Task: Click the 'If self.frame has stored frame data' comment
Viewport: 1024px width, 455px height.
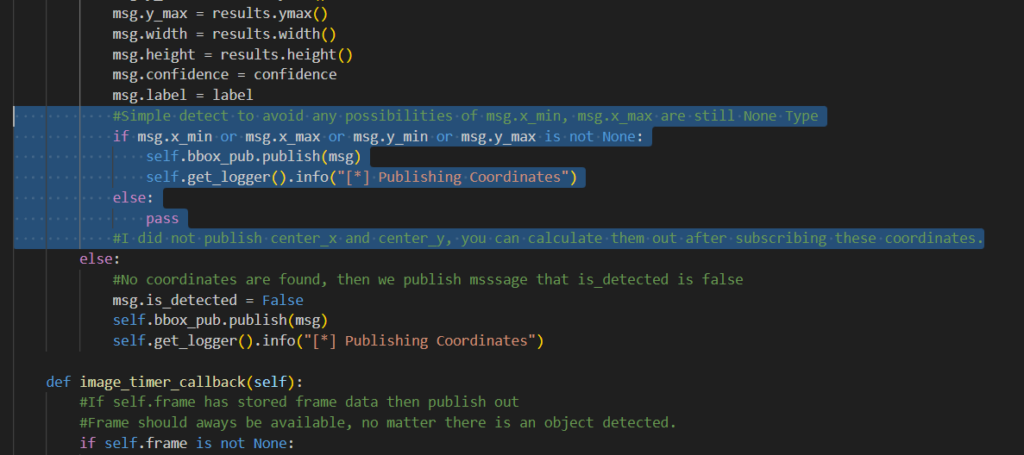Action: (x=299, y=402)
